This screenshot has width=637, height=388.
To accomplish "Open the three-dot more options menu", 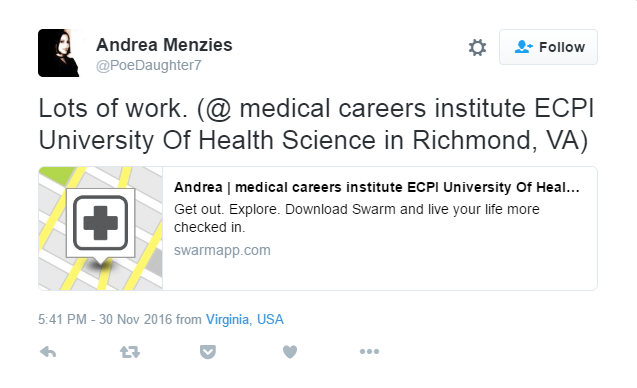I will pyautogui.click(x=369, y=351).
